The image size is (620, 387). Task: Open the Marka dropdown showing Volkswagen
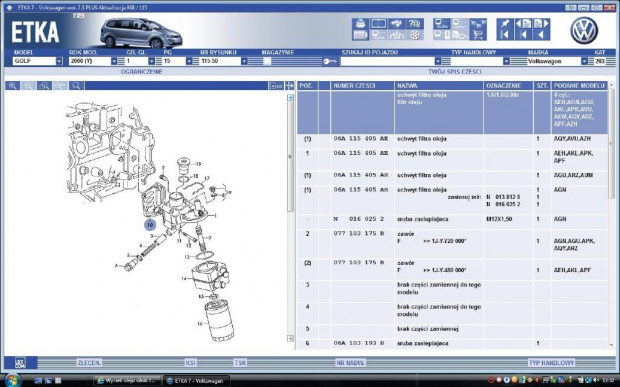point(557,61)
